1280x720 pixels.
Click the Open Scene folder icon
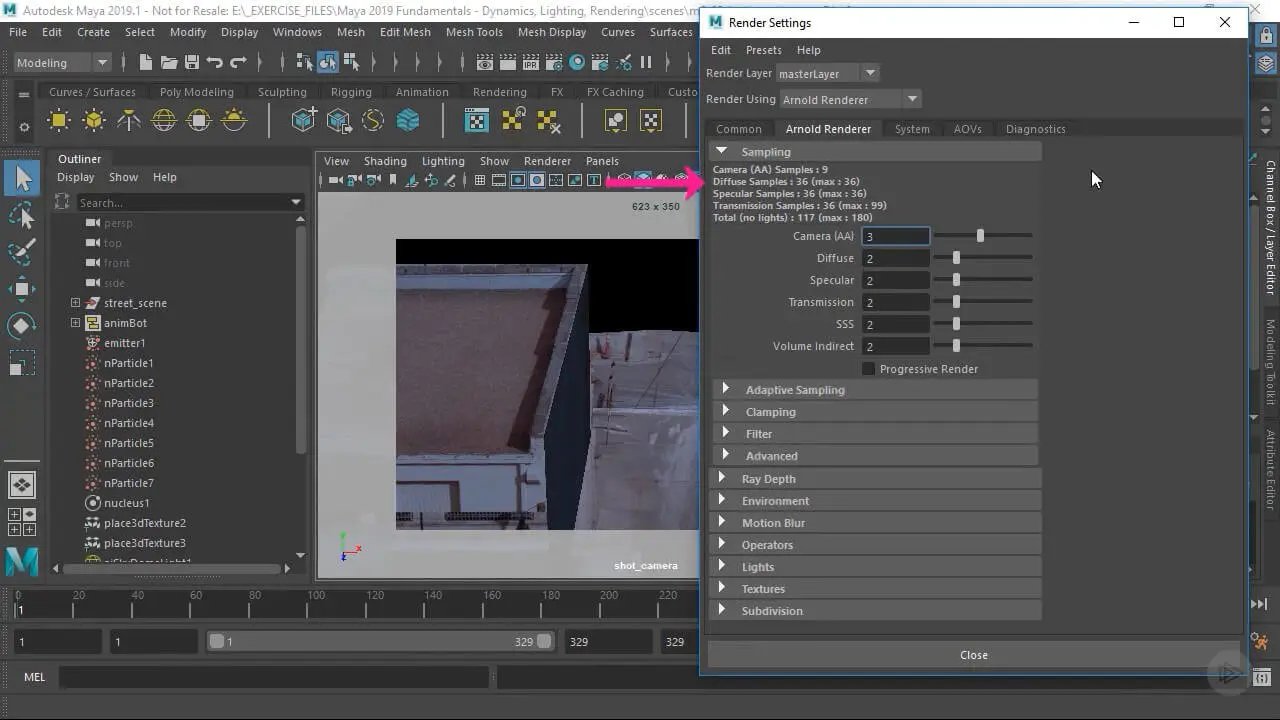click(x=169, y=62)
